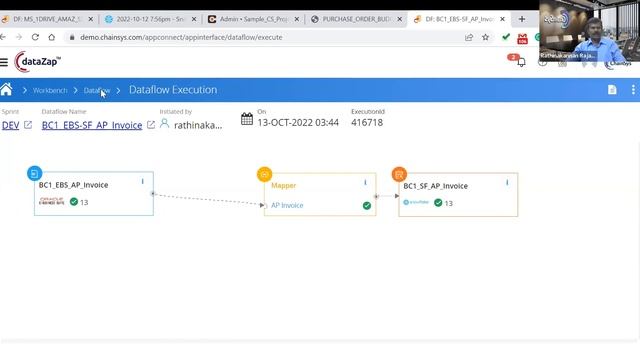Select the DF: BC1_EBS-SF_AP_Invo browser tab

click(x=459, y=19)
